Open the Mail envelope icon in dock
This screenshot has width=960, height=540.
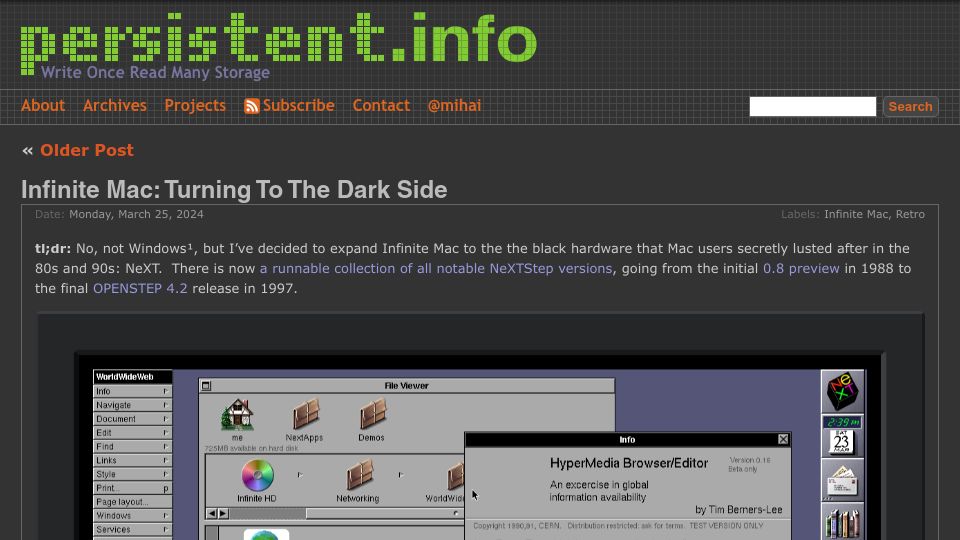(842, 480)
